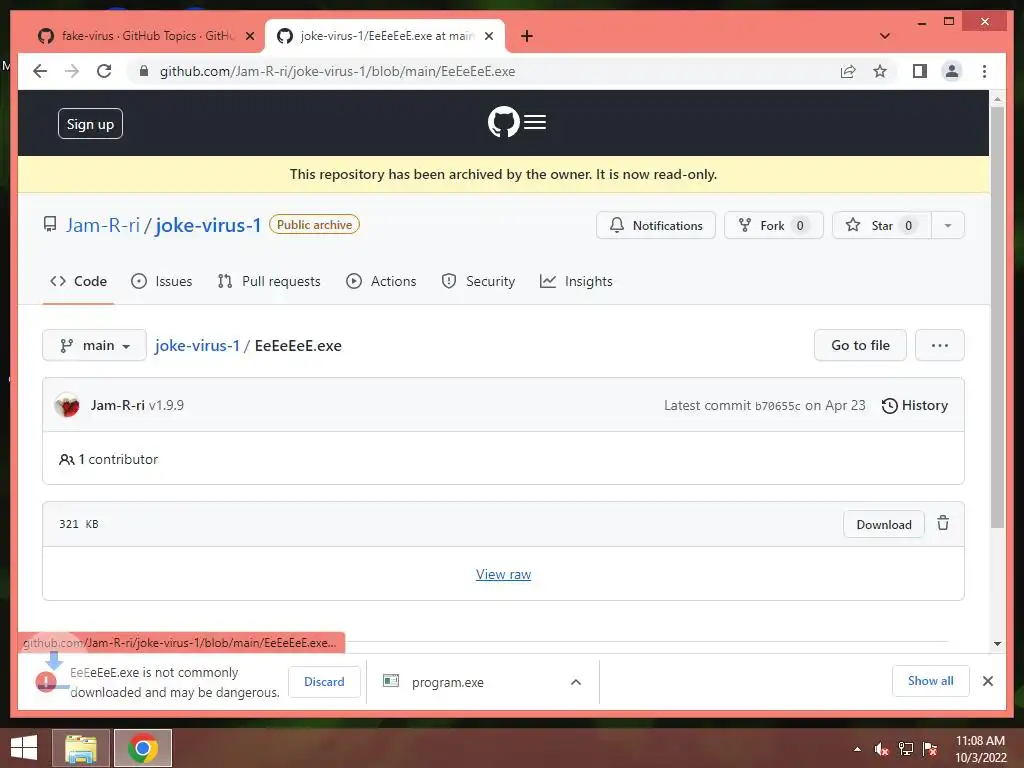Click the GitHub Octocat logo
This screenshot has width=1024, height=768.
click(504, 122)
